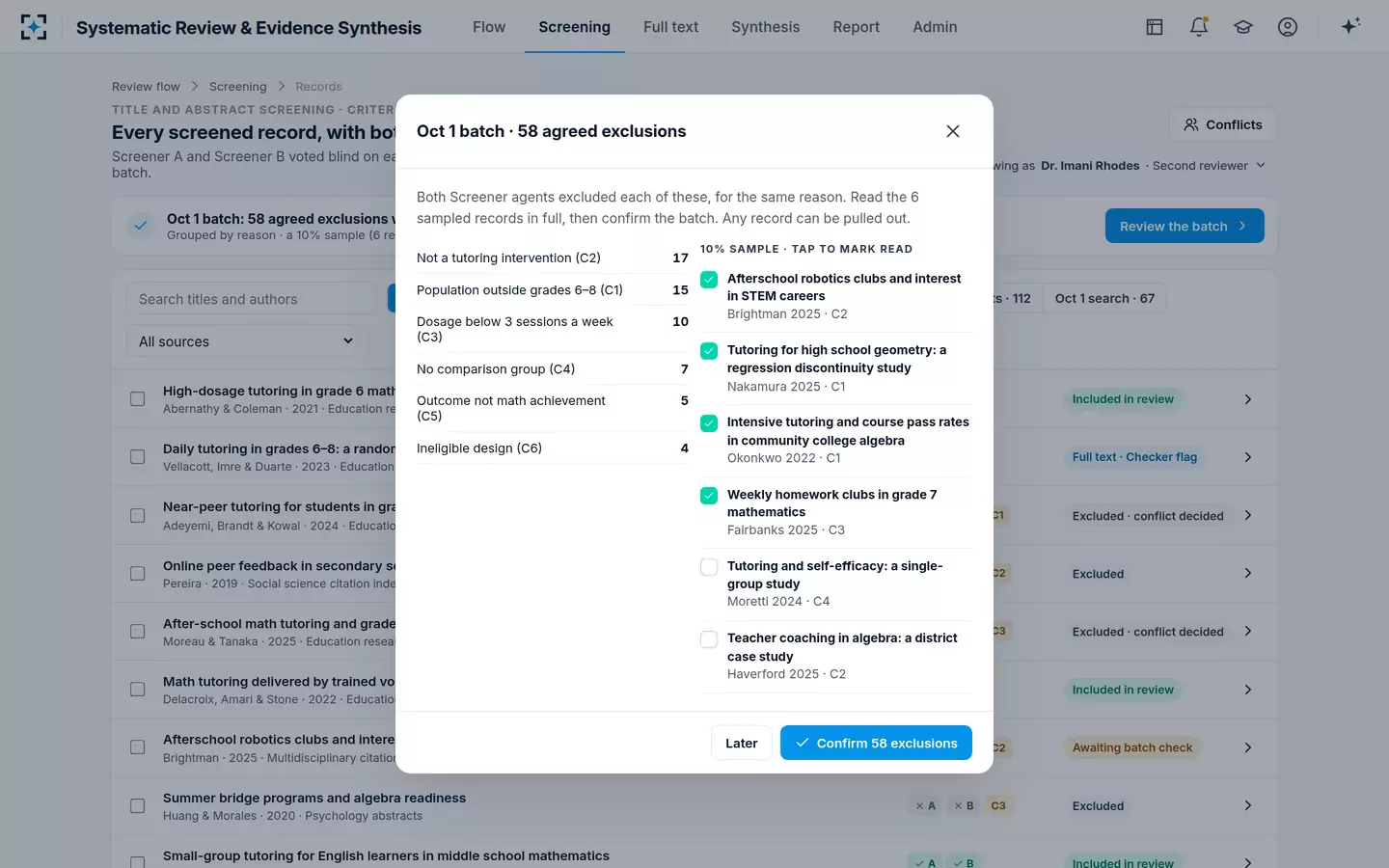Go to the Admin tab
The image size is (1389, 868).
[936, 27]
